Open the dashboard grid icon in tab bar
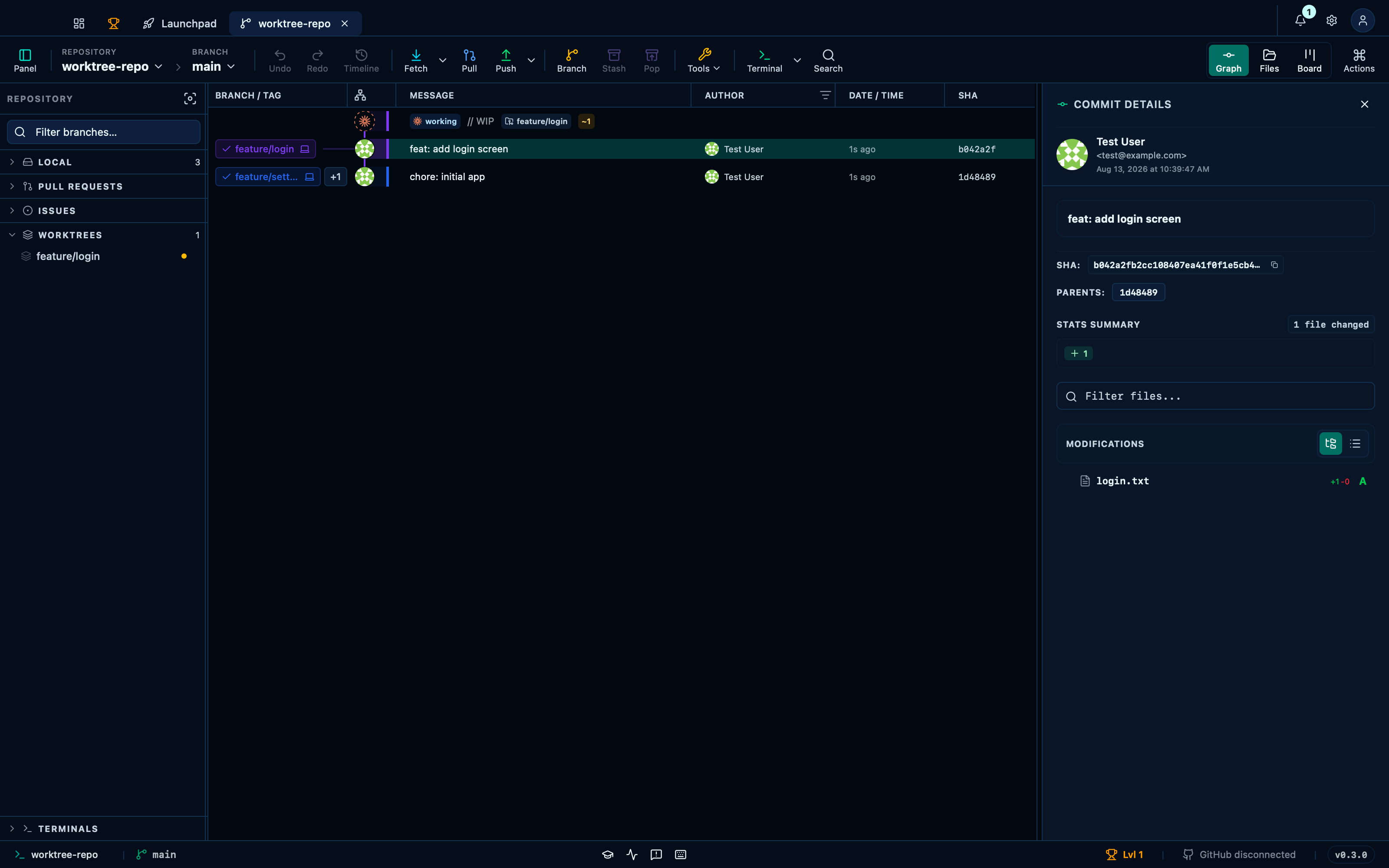Screen dimensions: 1389x868 coord(79,23)
